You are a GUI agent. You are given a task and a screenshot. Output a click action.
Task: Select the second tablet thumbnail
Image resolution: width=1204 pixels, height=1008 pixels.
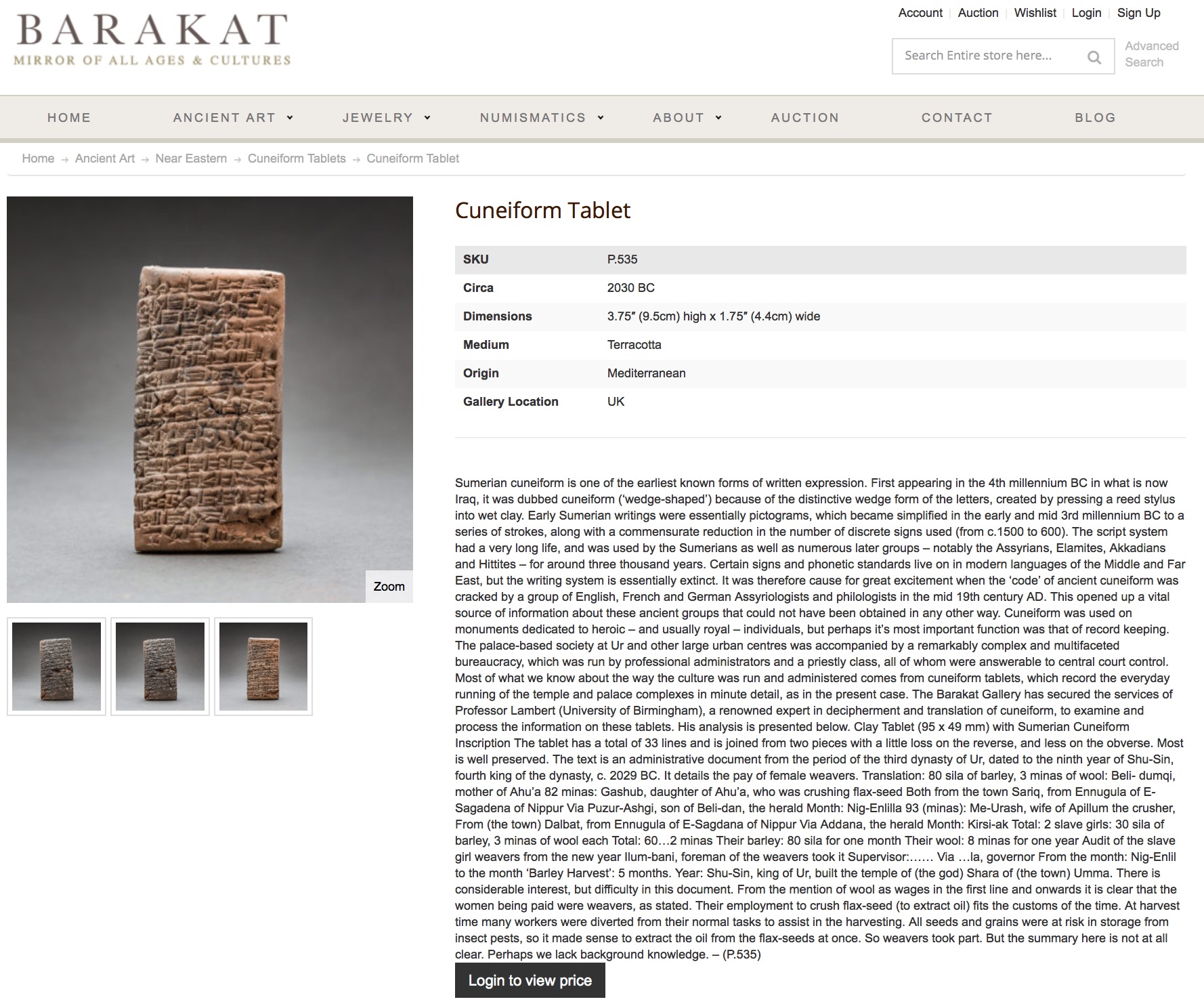[x=160, y=667]
